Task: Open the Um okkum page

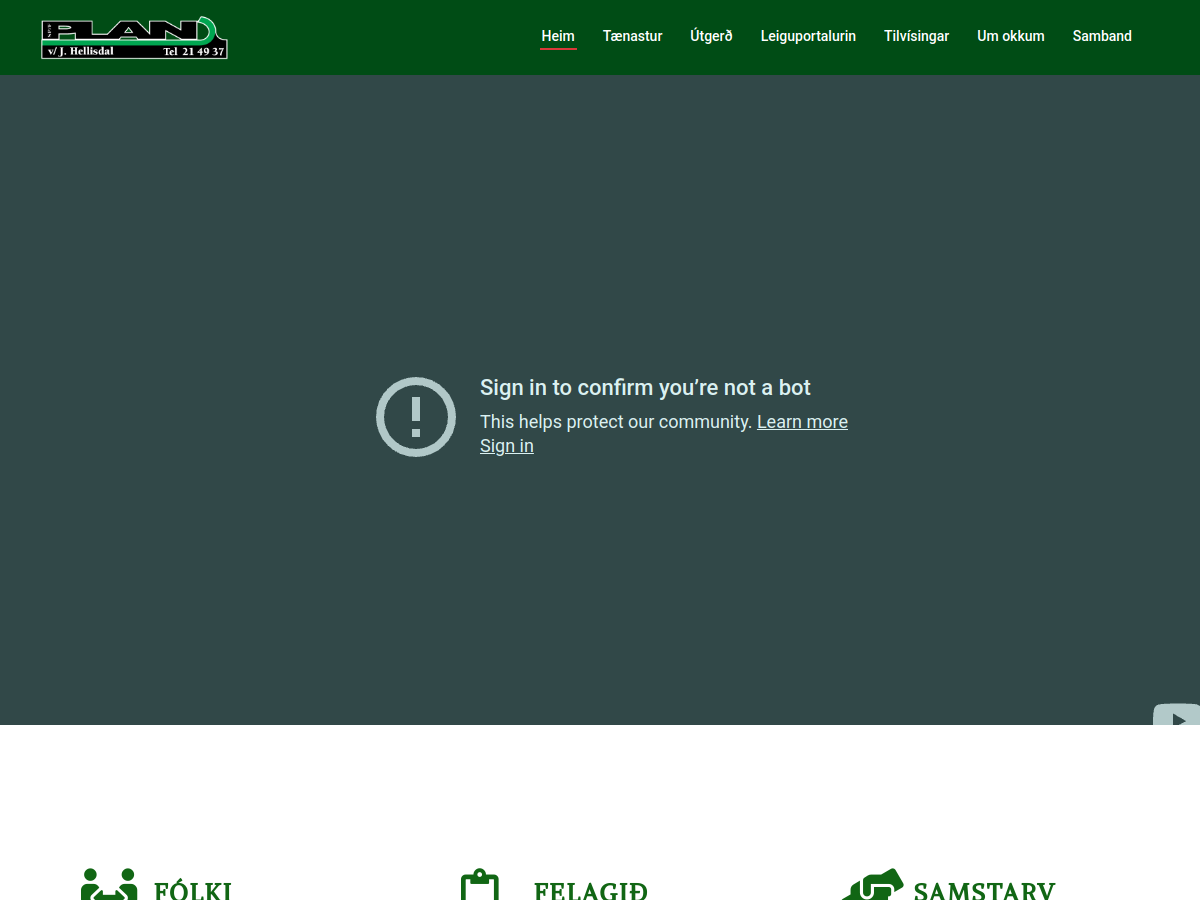Action: pyautogui.click(x=1011, y=36)
